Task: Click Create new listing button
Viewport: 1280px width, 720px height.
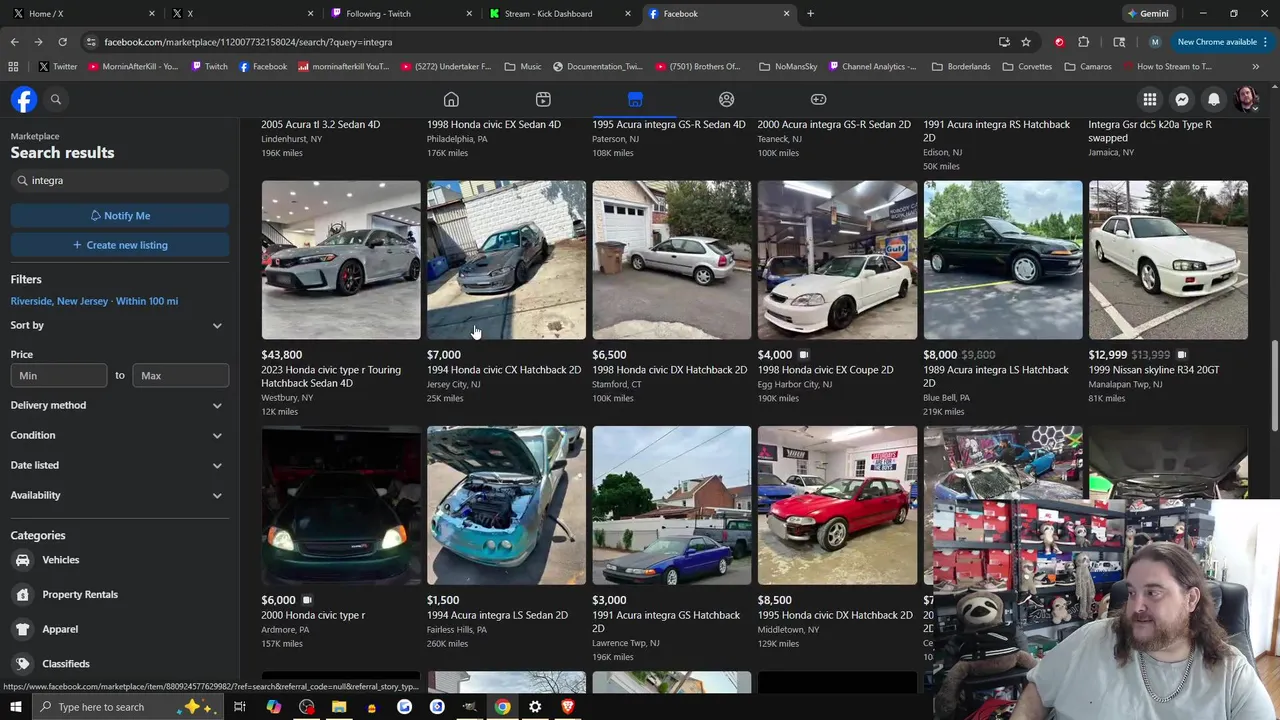Action: coord(120,245)
